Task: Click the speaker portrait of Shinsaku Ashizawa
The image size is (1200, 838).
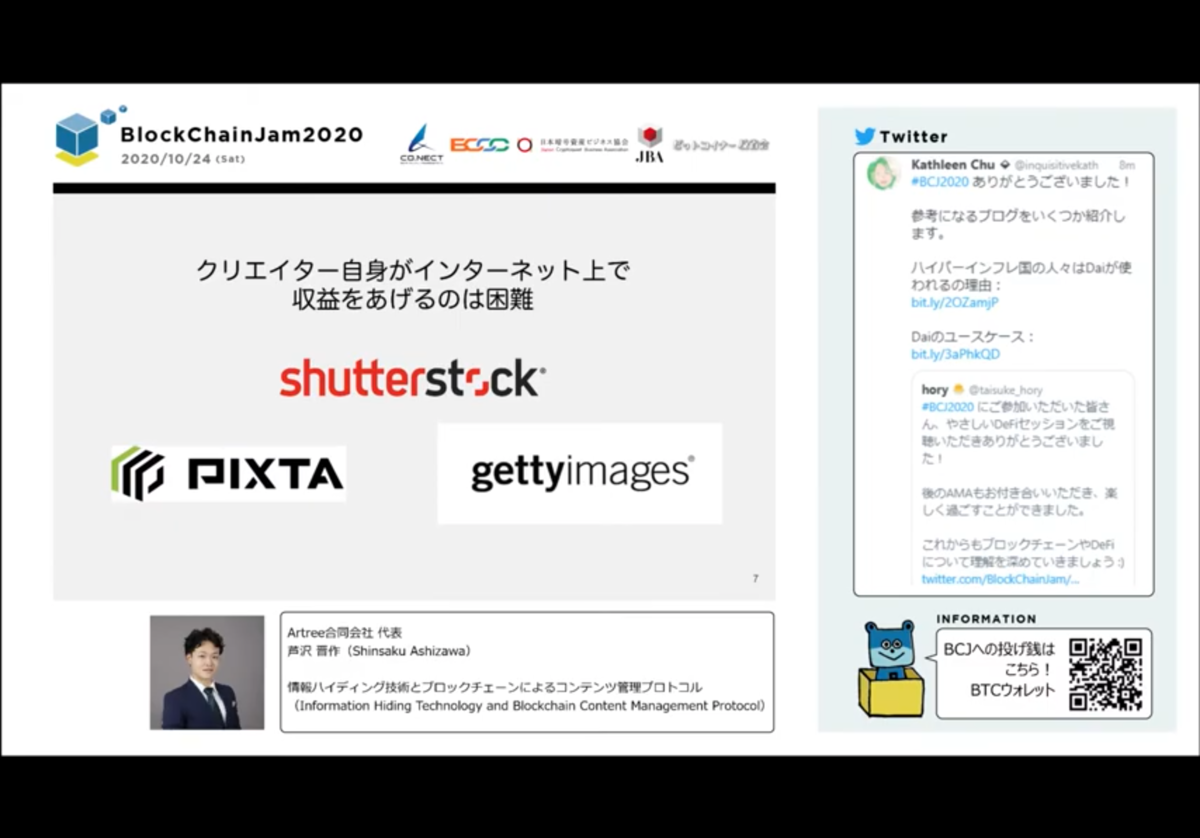Action: (x=207, y=672)
